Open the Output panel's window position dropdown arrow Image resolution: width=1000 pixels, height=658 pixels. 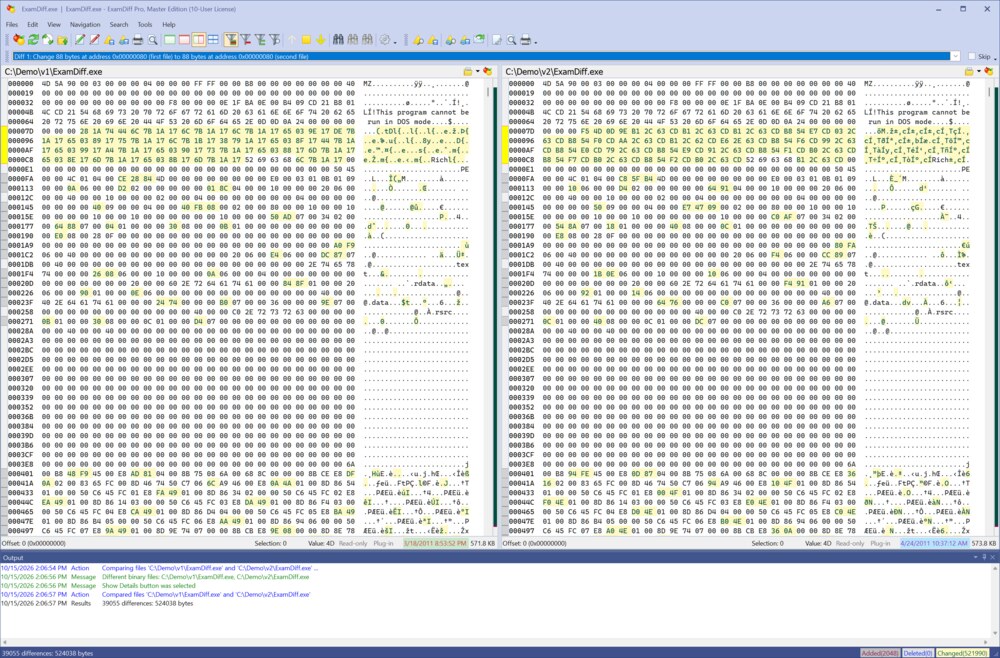coord(976,557)
